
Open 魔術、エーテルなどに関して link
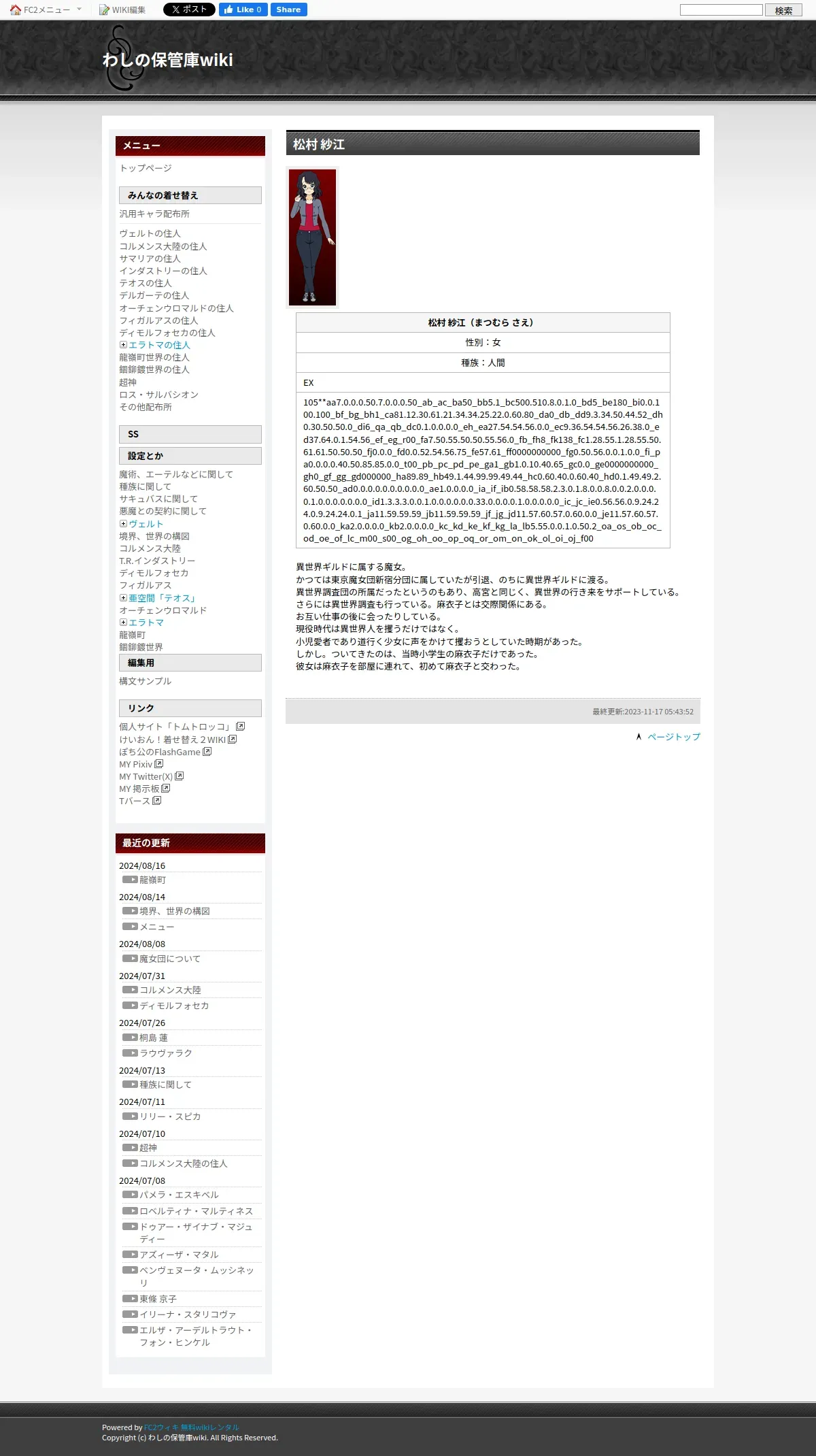(176, 474)
